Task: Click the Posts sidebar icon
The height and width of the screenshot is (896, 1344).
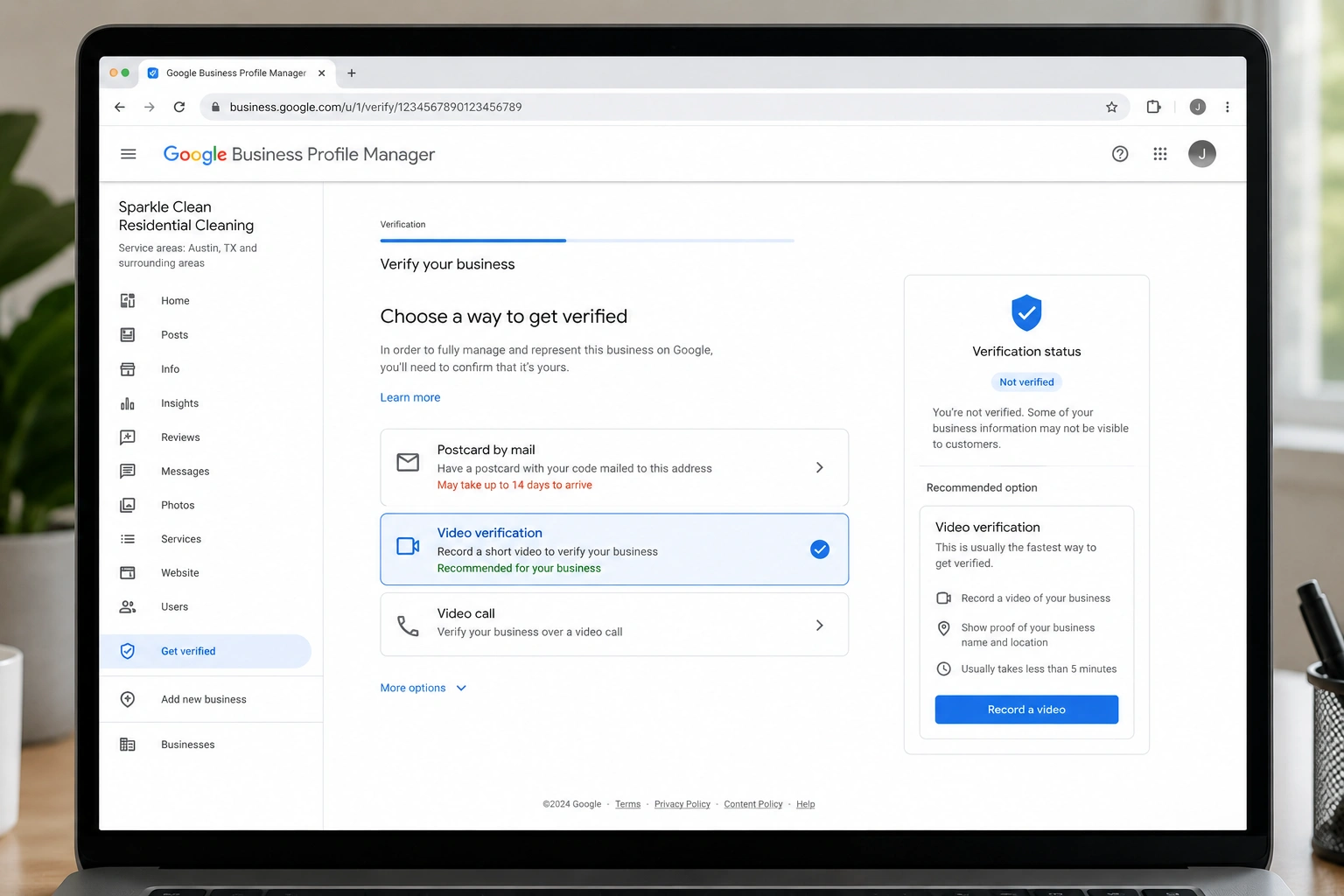Action: pos(128,335)
